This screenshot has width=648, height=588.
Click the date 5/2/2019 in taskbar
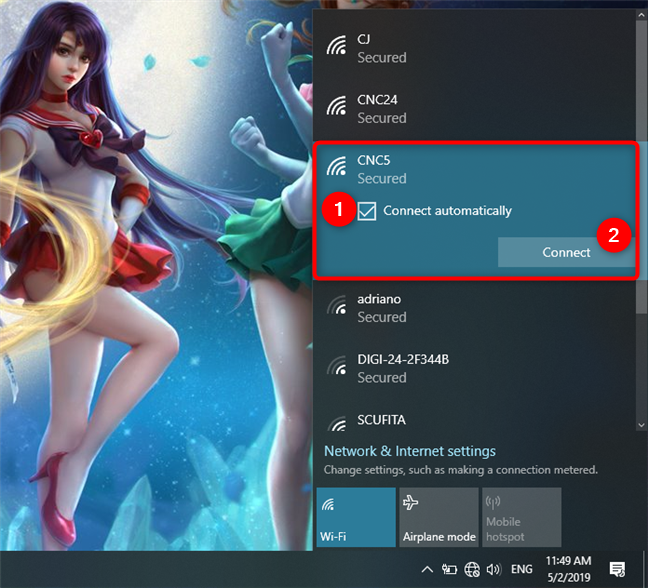[x=569, y=577]
